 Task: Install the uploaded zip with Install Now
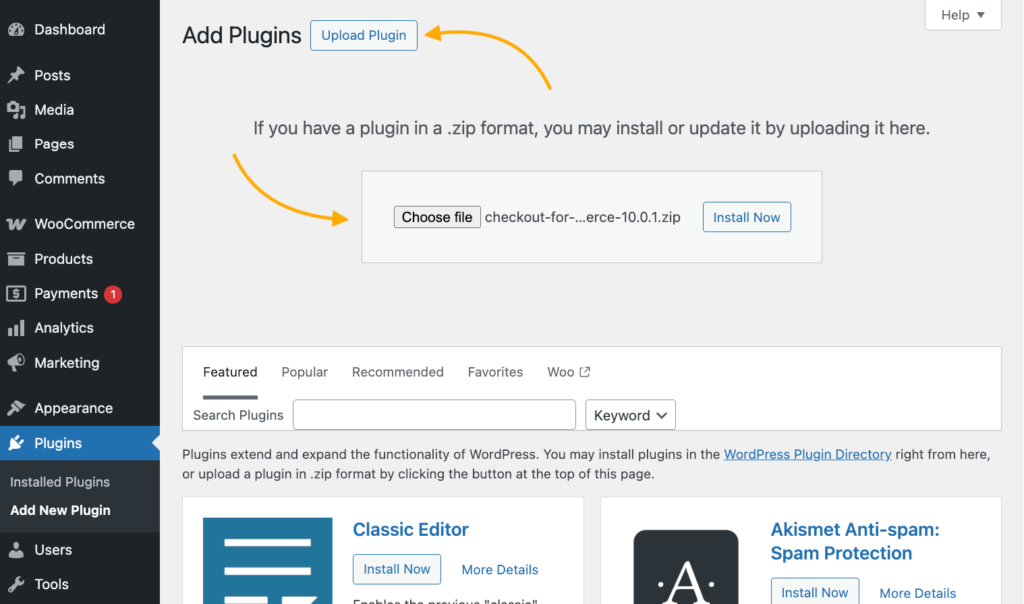click(746, 217)
